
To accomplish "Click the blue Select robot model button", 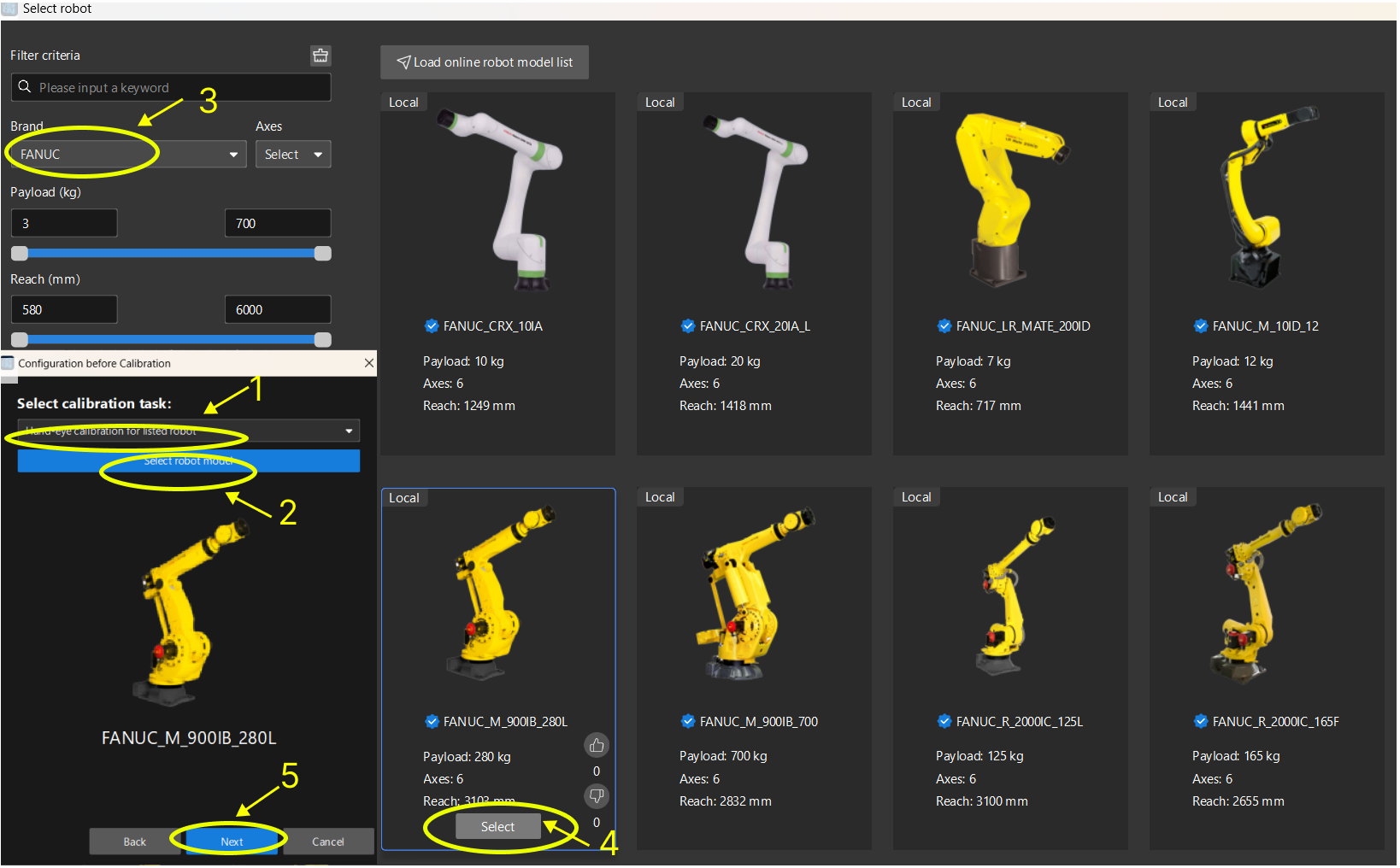I will pos(188,461).
